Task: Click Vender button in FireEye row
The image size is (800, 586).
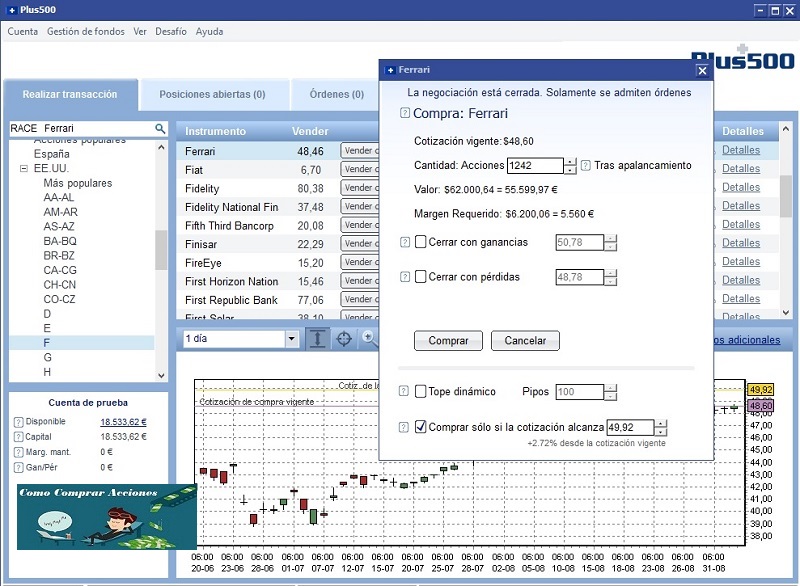Action: click(360, 262)
